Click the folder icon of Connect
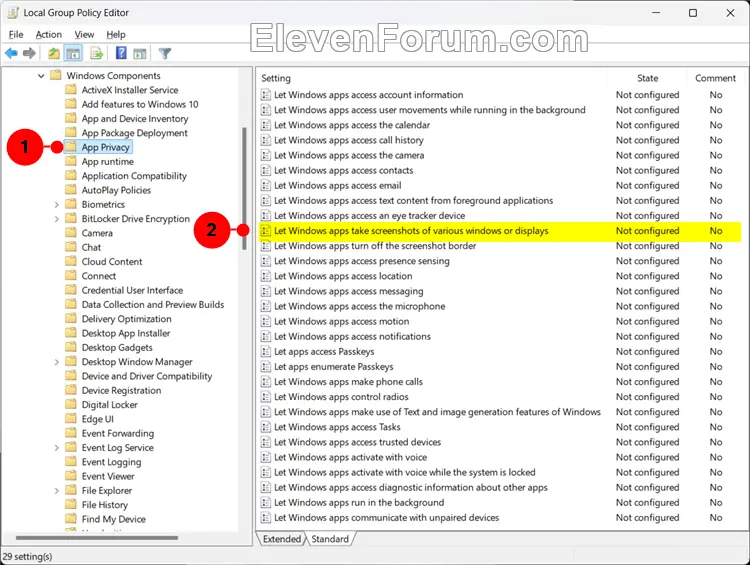The image size is (750, 565). tap(71, 276)
